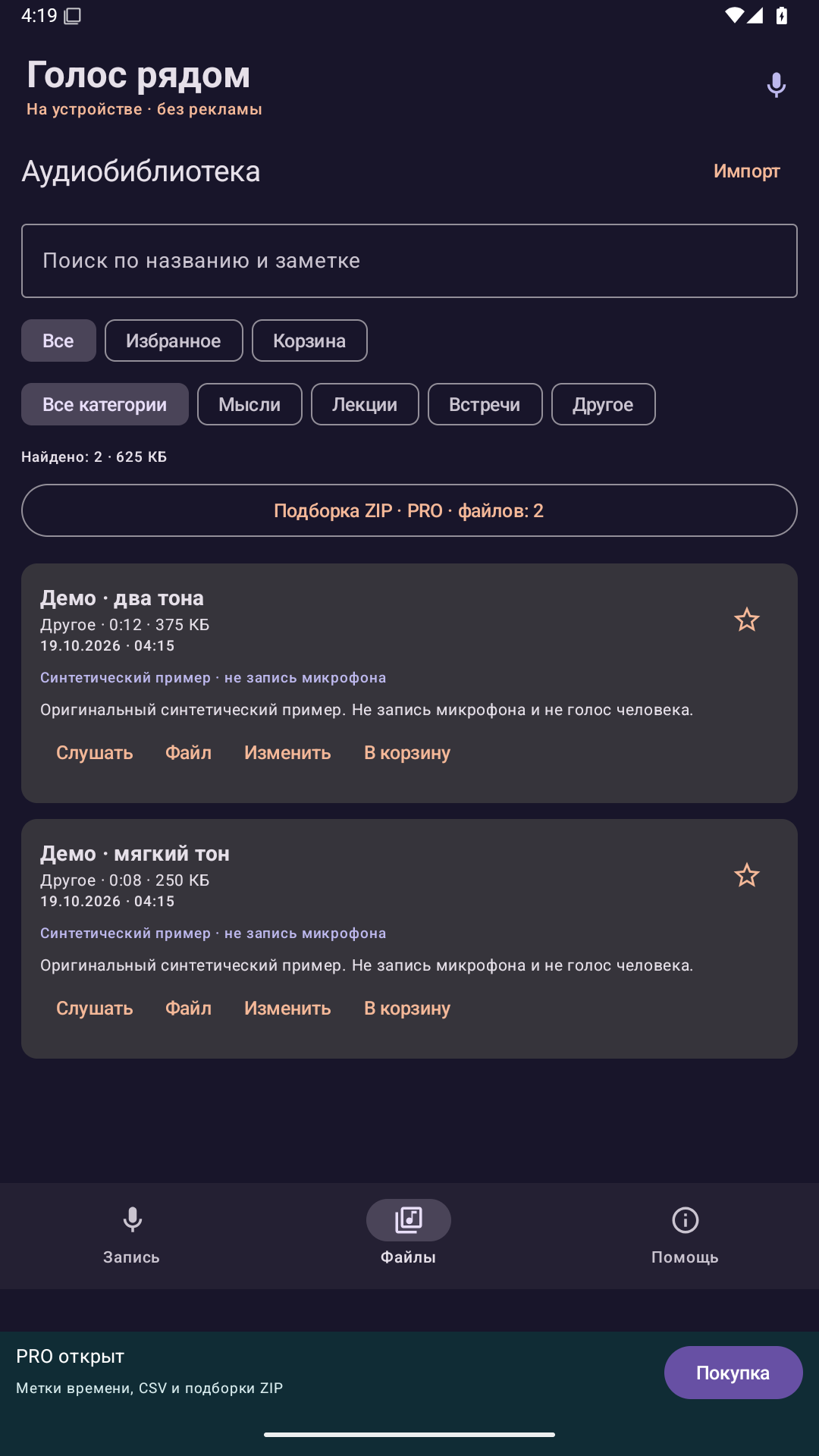
Task: Show the Корзина filter
Action: click(309, 340)
